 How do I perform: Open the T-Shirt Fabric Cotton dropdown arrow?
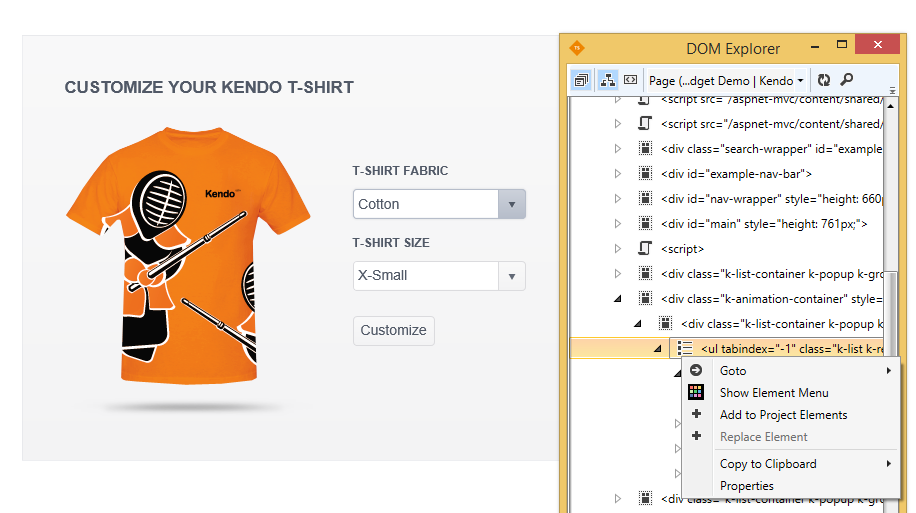coord(512,204)
